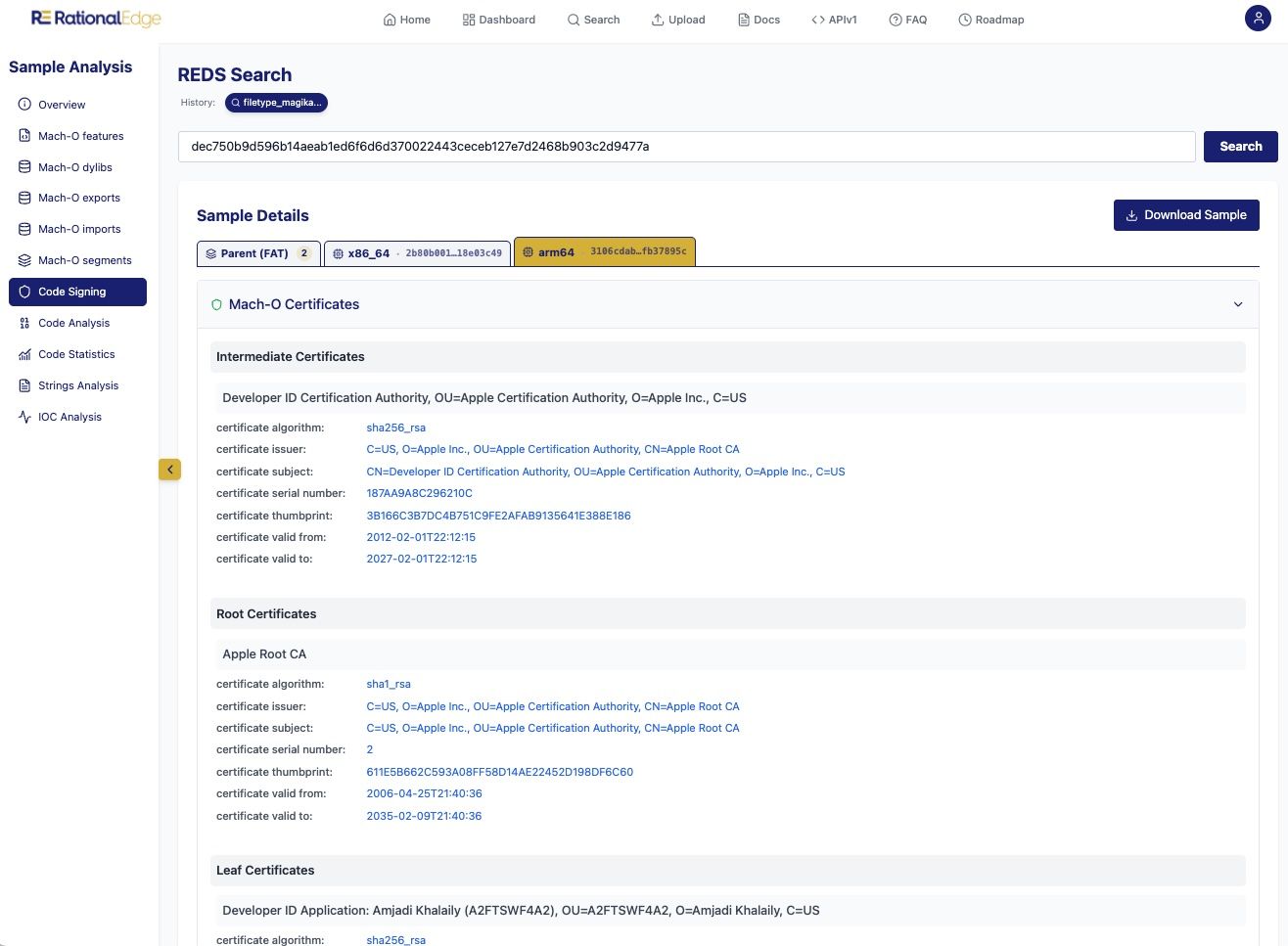This screenshot has width=1288, height=946.
Task: Switch to the x86_64 architecture tab
Action: point(417,253)
